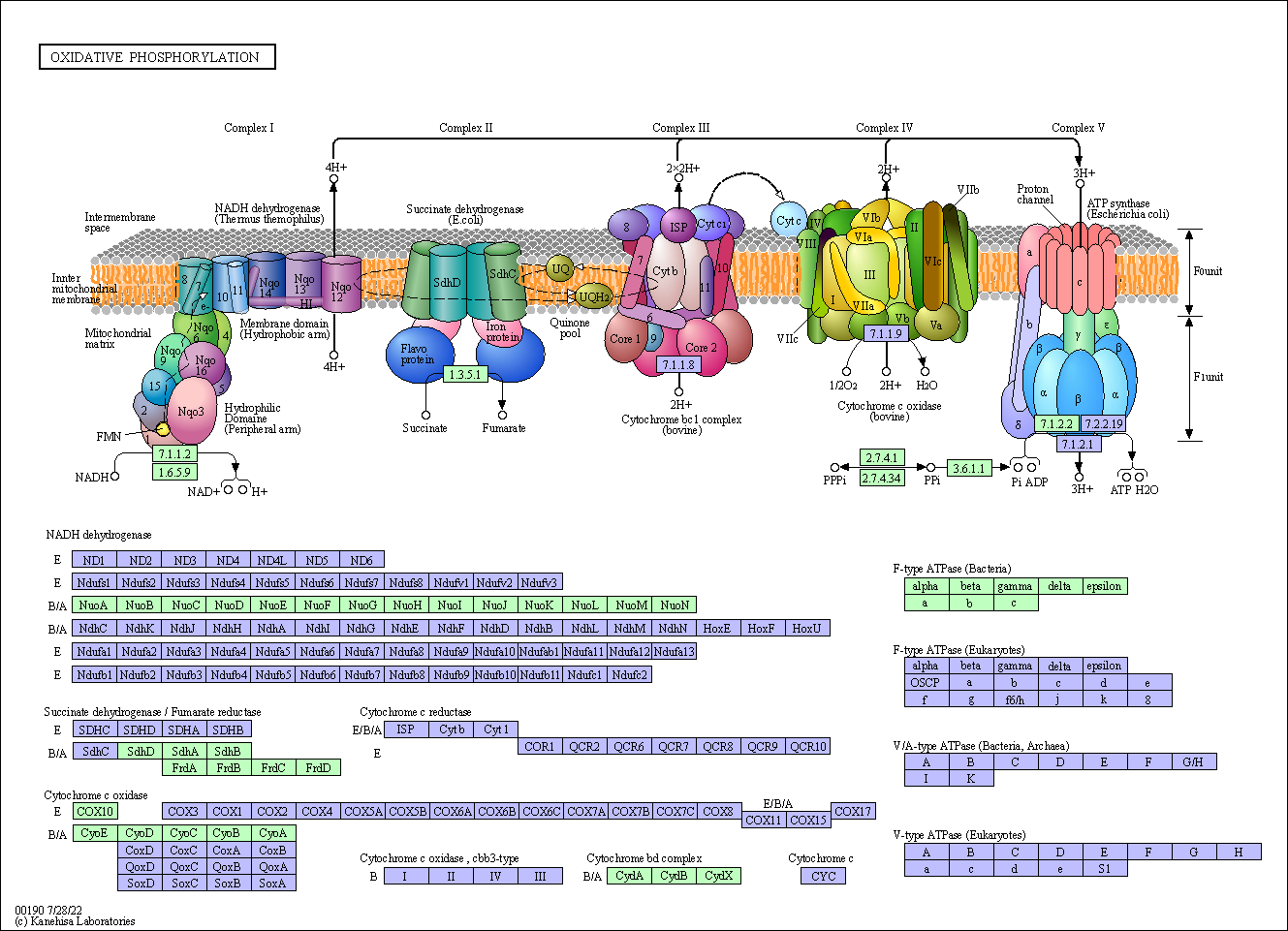Click the HoxE gene box
The height and width of the screenshot is (931, 1288).
(x=717, y=628)
